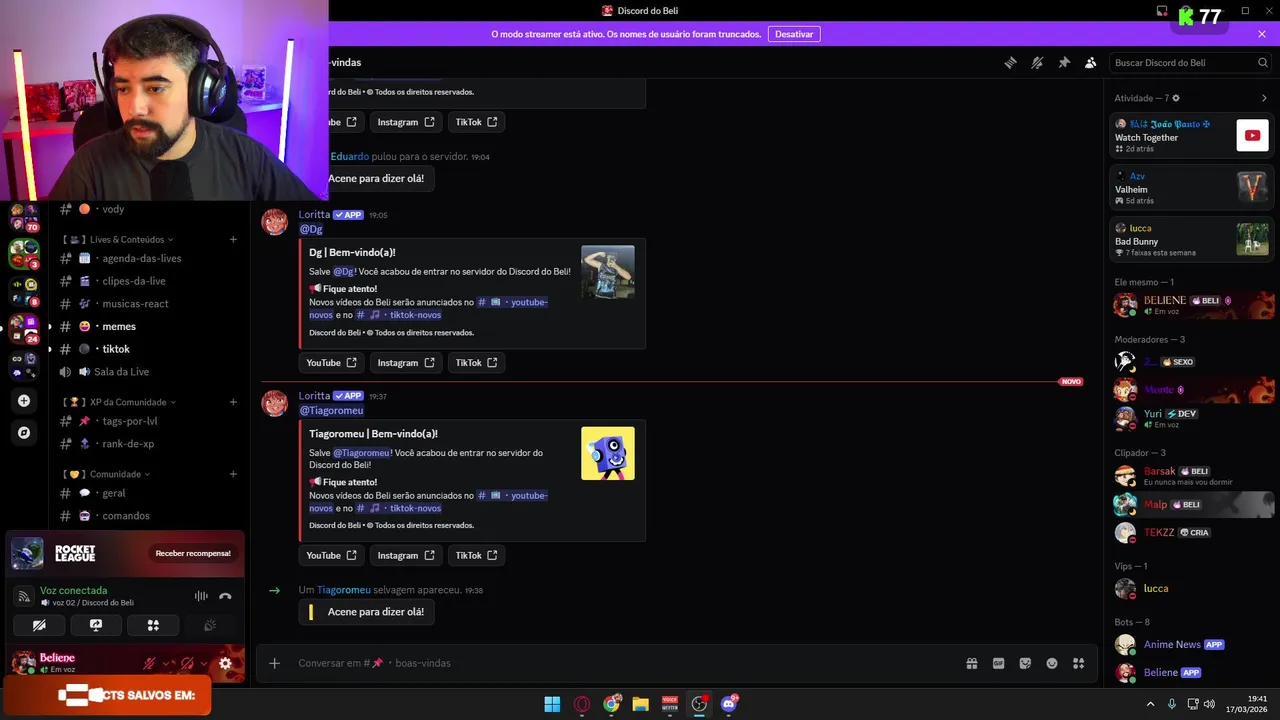
Task: Open the vody channel
Action: pyautogui.click(x=148, y=209)
